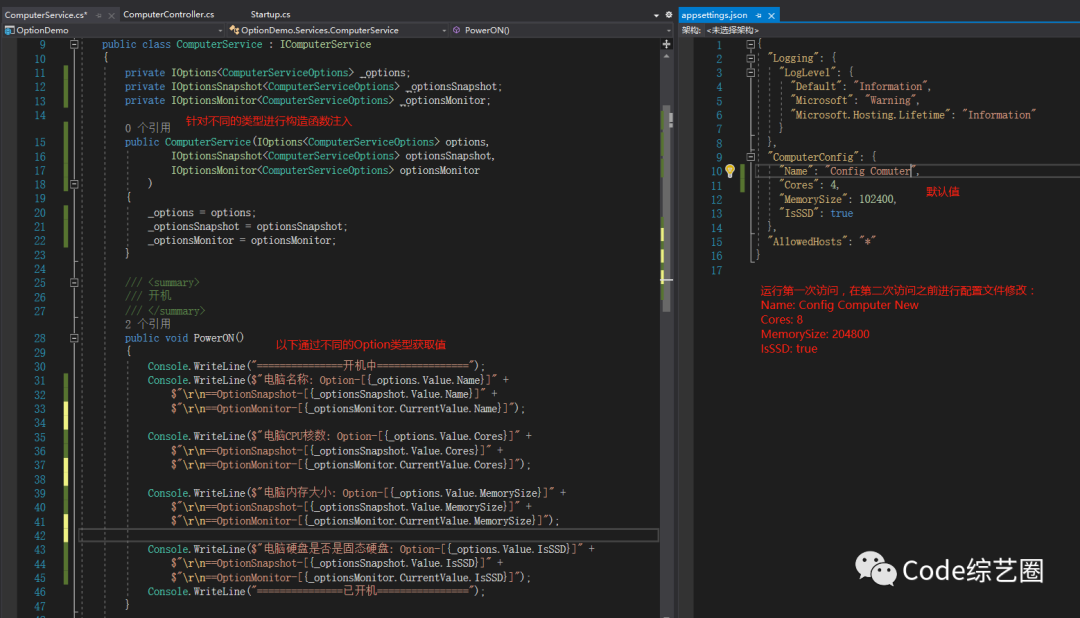
Task: Close the appsettings.json tab
Action: click(771, 15)
